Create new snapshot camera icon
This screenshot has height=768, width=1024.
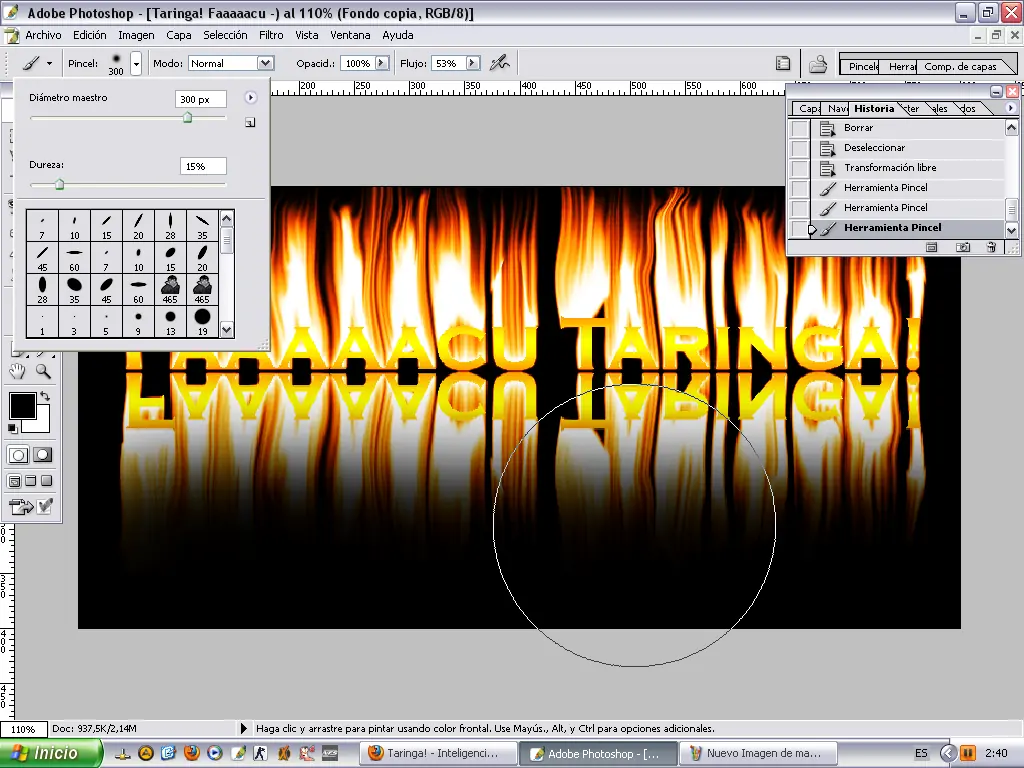click(x=963, y=247)
